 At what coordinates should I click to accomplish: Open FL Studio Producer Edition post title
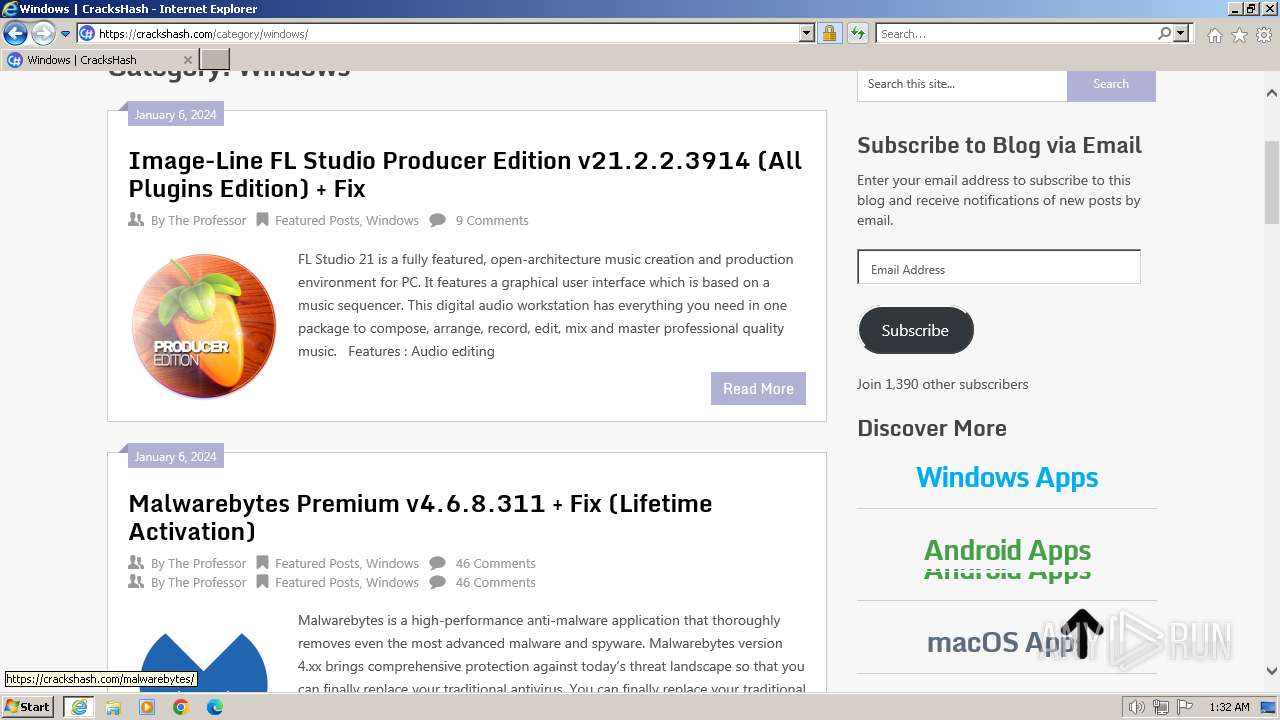[465, 175]
